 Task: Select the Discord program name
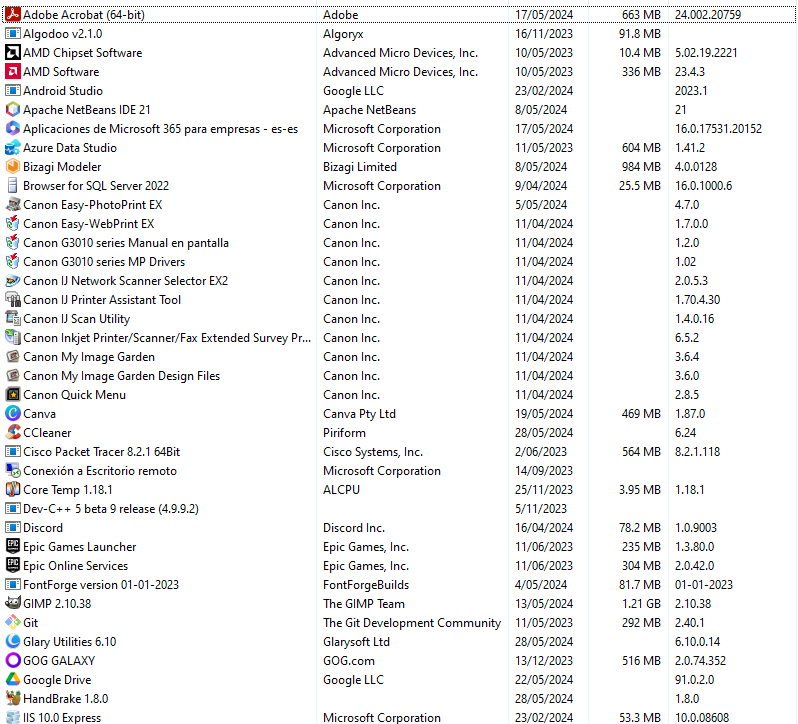[43, 528]
